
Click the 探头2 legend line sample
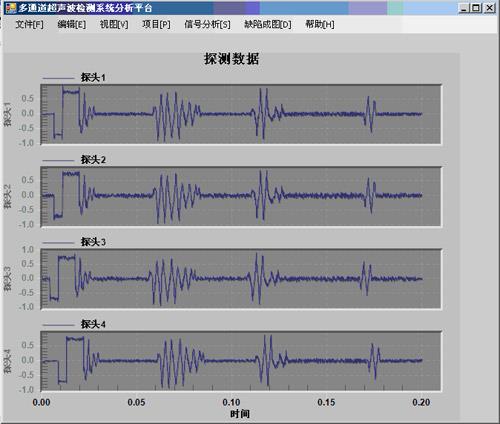pyautogui.click(x=58, y=161)
